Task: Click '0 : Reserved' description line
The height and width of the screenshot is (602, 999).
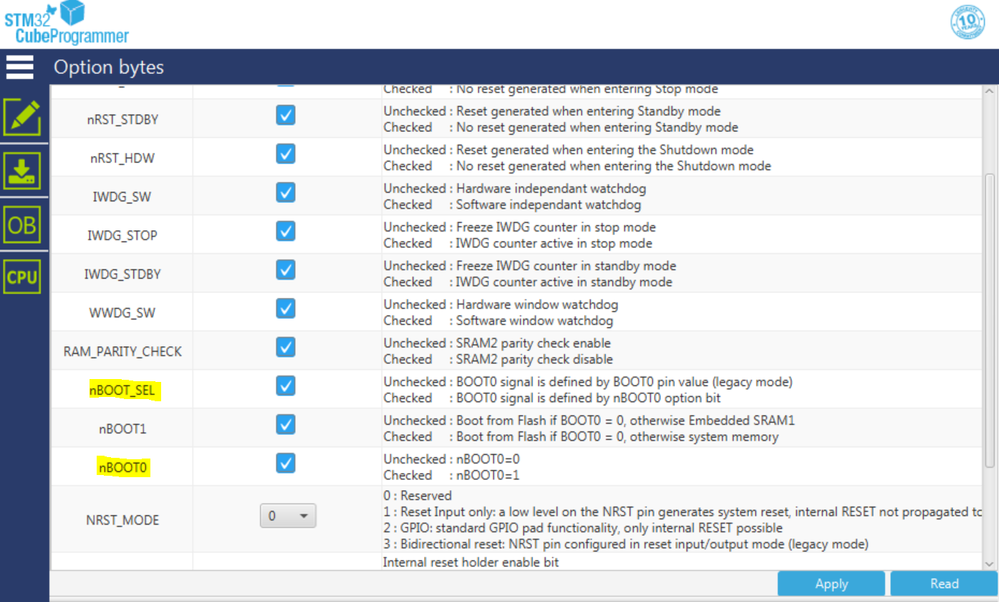Action: coord(417,496)
